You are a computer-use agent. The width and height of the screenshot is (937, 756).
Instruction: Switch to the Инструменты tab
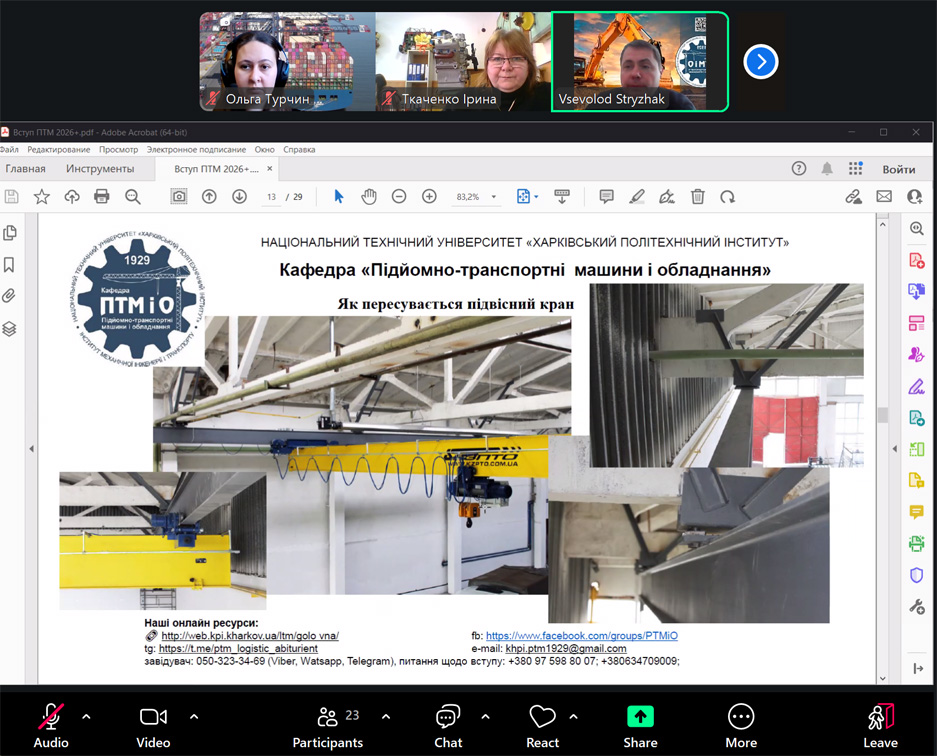coord(100,169)
